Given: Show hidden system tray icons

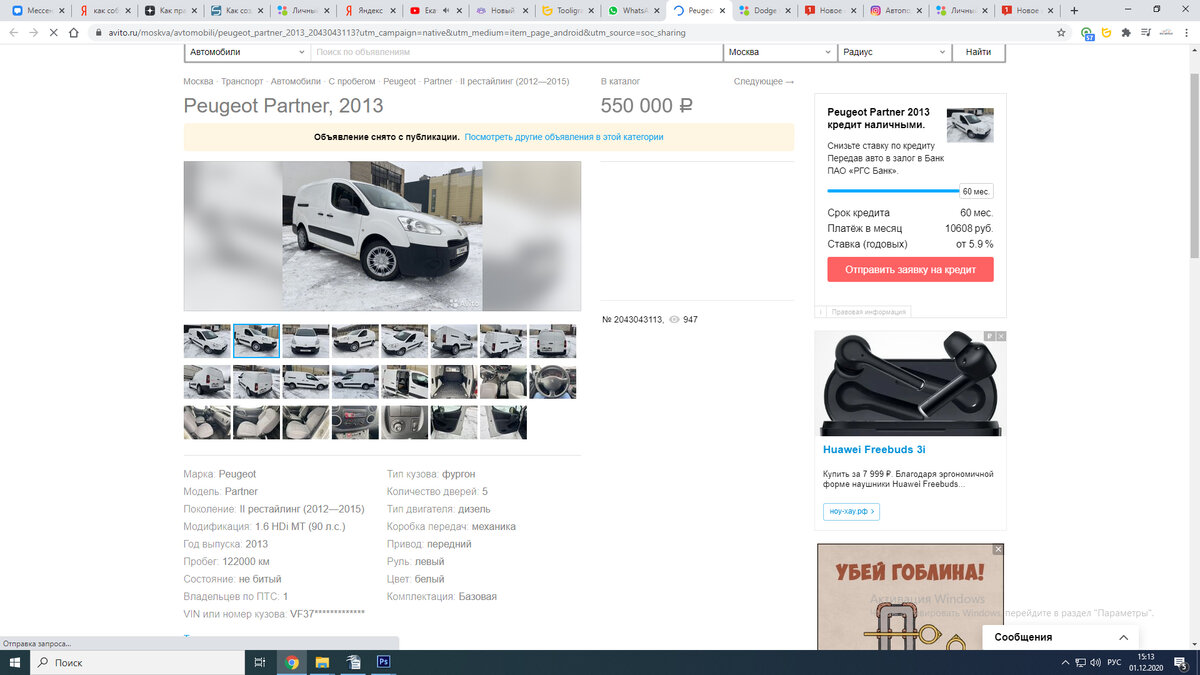Looking at the screenshot, I should (1063, 663).
